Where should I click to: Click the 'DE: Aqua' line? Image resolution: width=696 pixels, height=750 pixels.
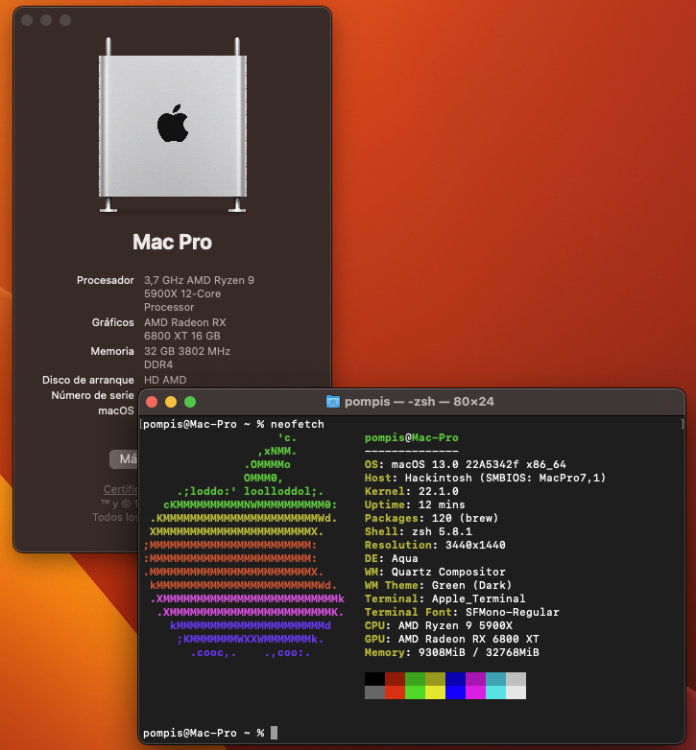[391, 558]
